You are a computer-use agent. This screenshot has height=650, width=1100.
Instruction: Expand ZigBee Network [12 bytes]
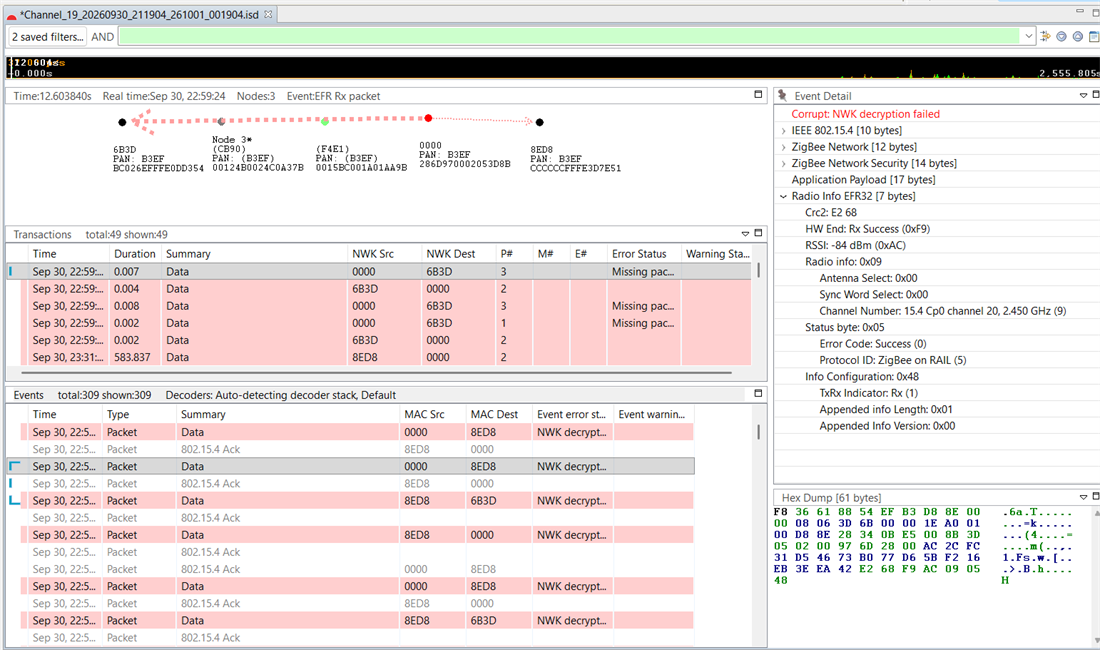[x=784, y=147]
